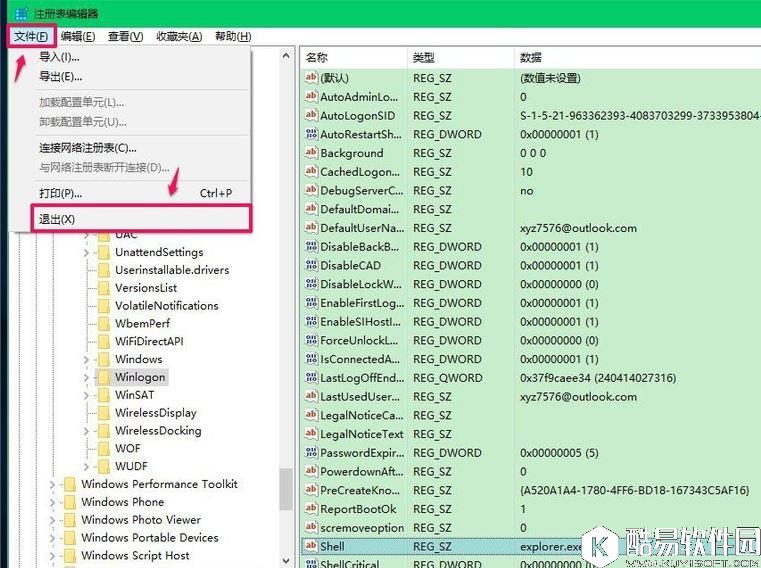Click the tree pane scroll up arrow
761x568 pixels.
286,56
